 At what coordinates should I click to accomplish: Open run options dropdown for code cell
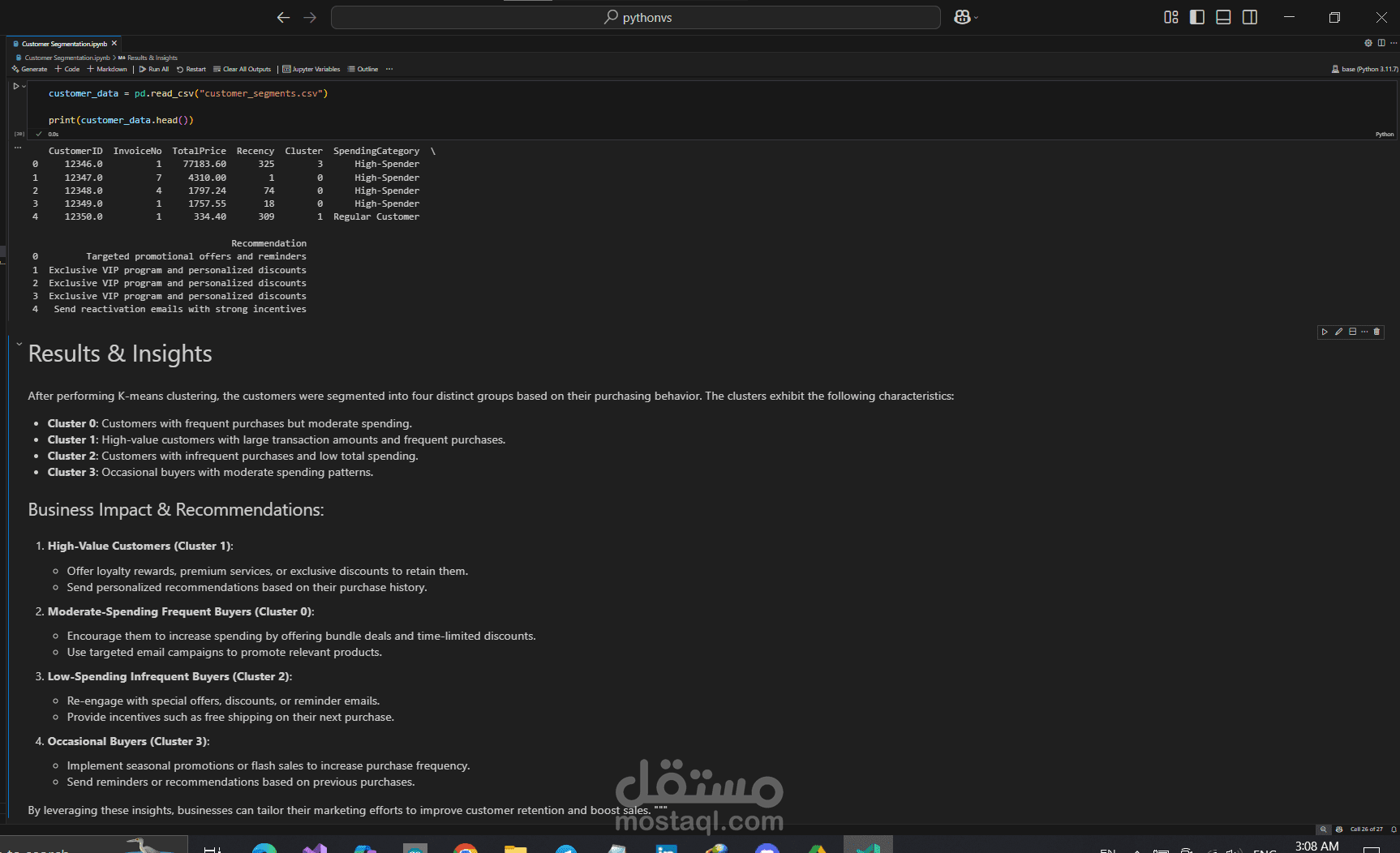tap(24, 86)
